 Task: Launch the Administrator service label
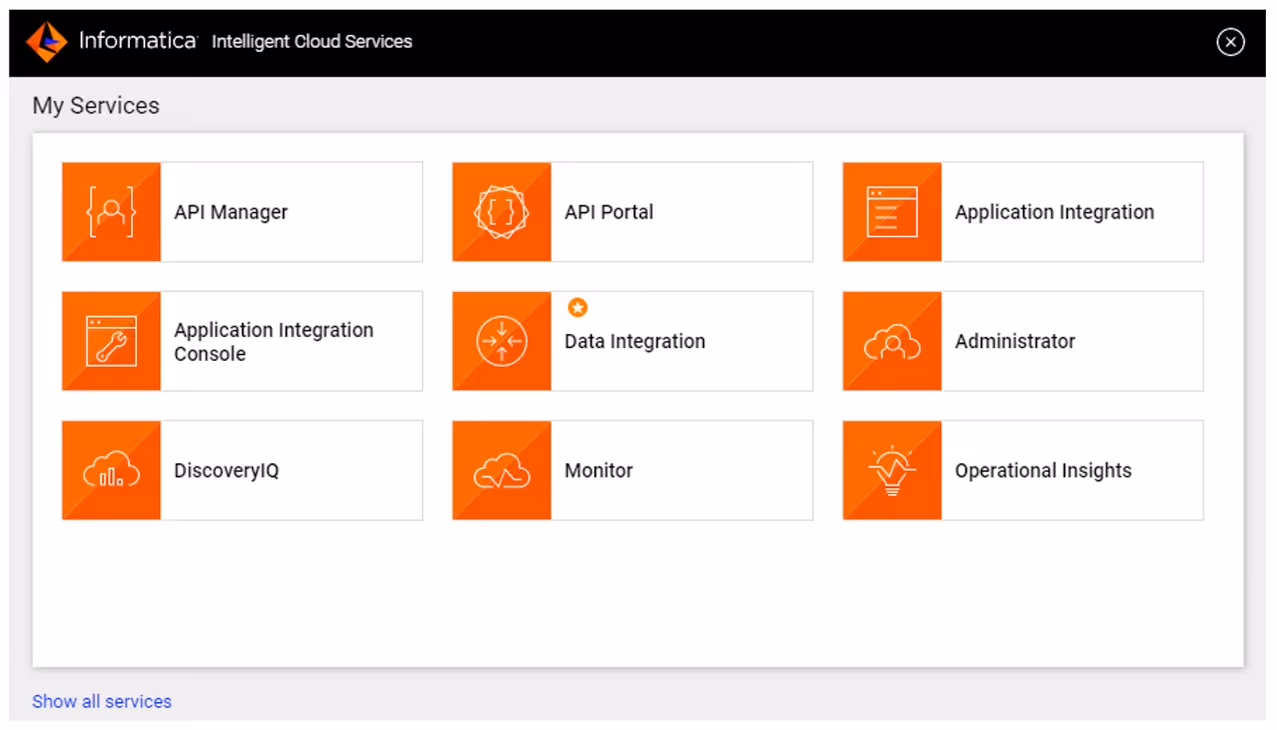(1015, 341)
